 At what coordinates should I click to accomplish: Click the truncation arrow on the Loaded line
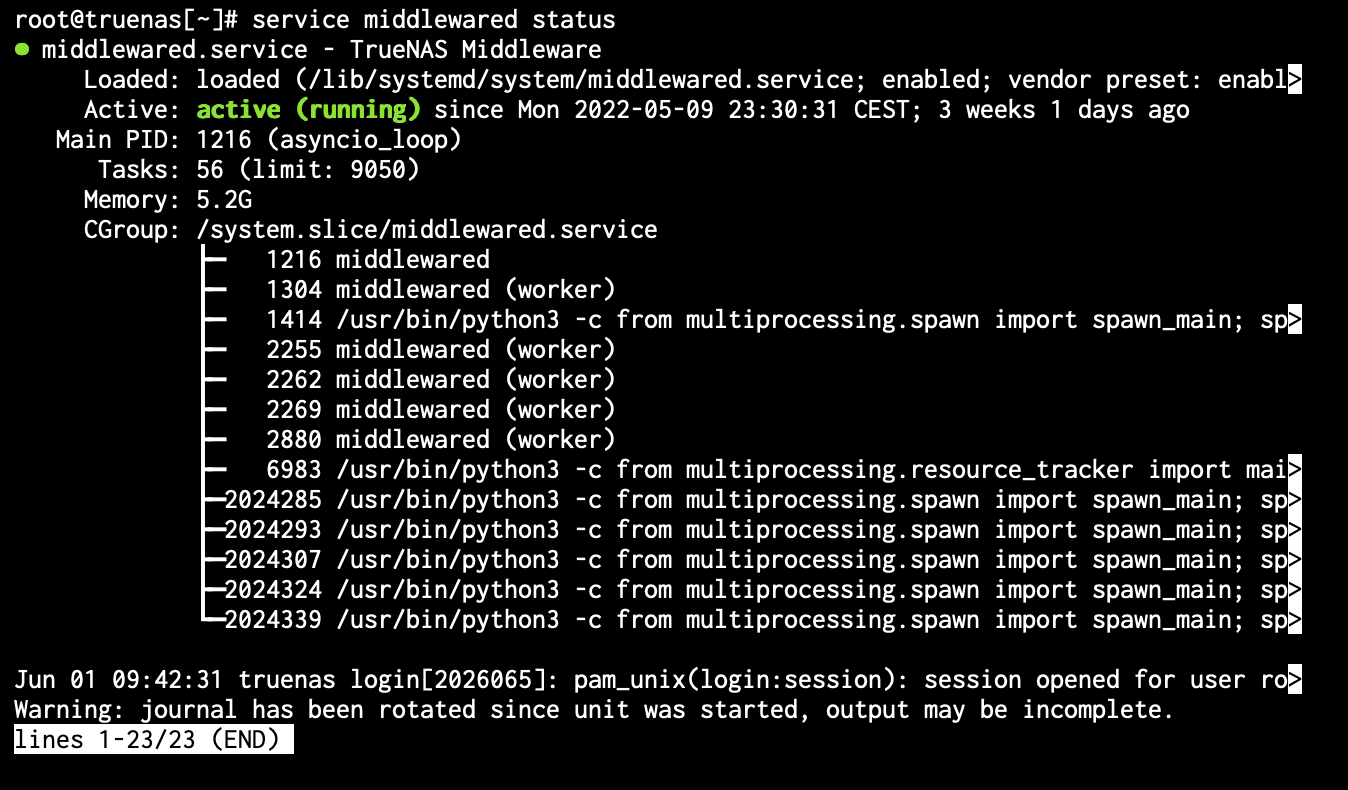1295,80
